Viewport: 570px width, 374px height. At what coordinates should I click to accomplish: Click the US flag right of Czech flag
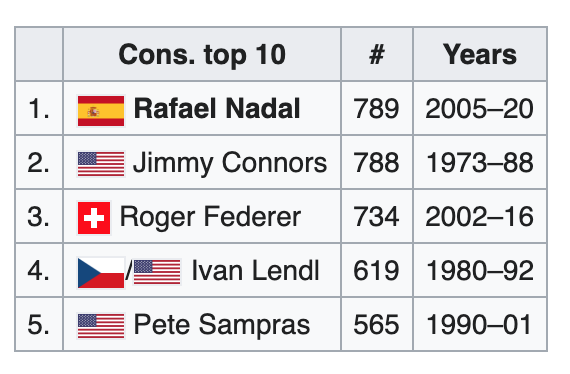(x=157, y=272)
